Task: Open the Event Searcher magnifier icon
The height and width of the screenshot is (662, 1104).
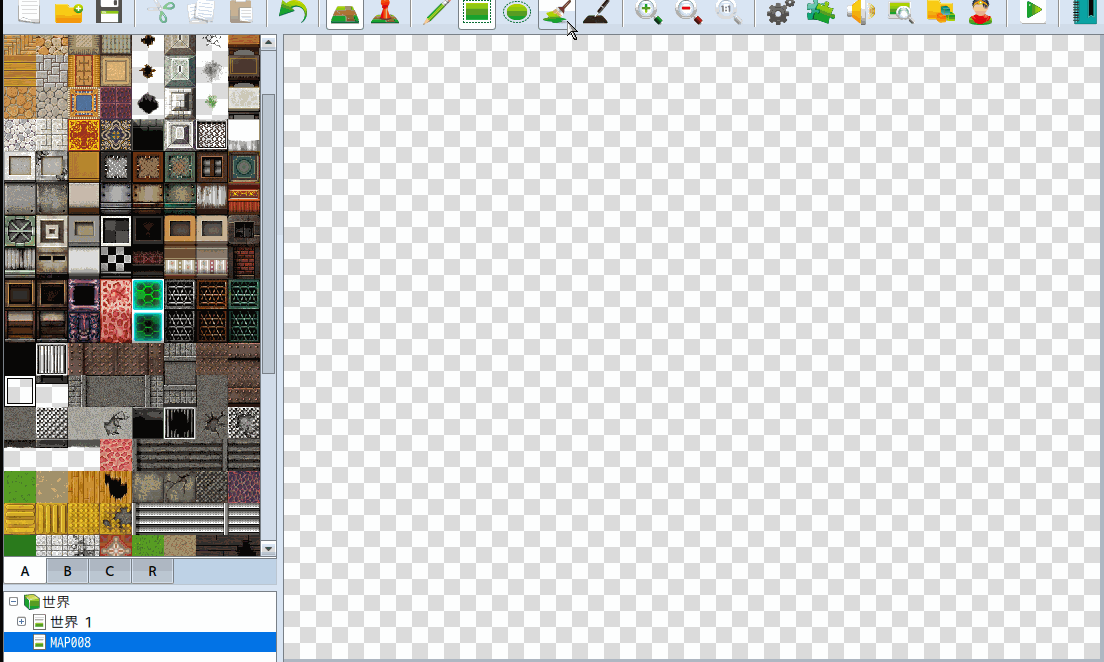Action: (901, 11)
